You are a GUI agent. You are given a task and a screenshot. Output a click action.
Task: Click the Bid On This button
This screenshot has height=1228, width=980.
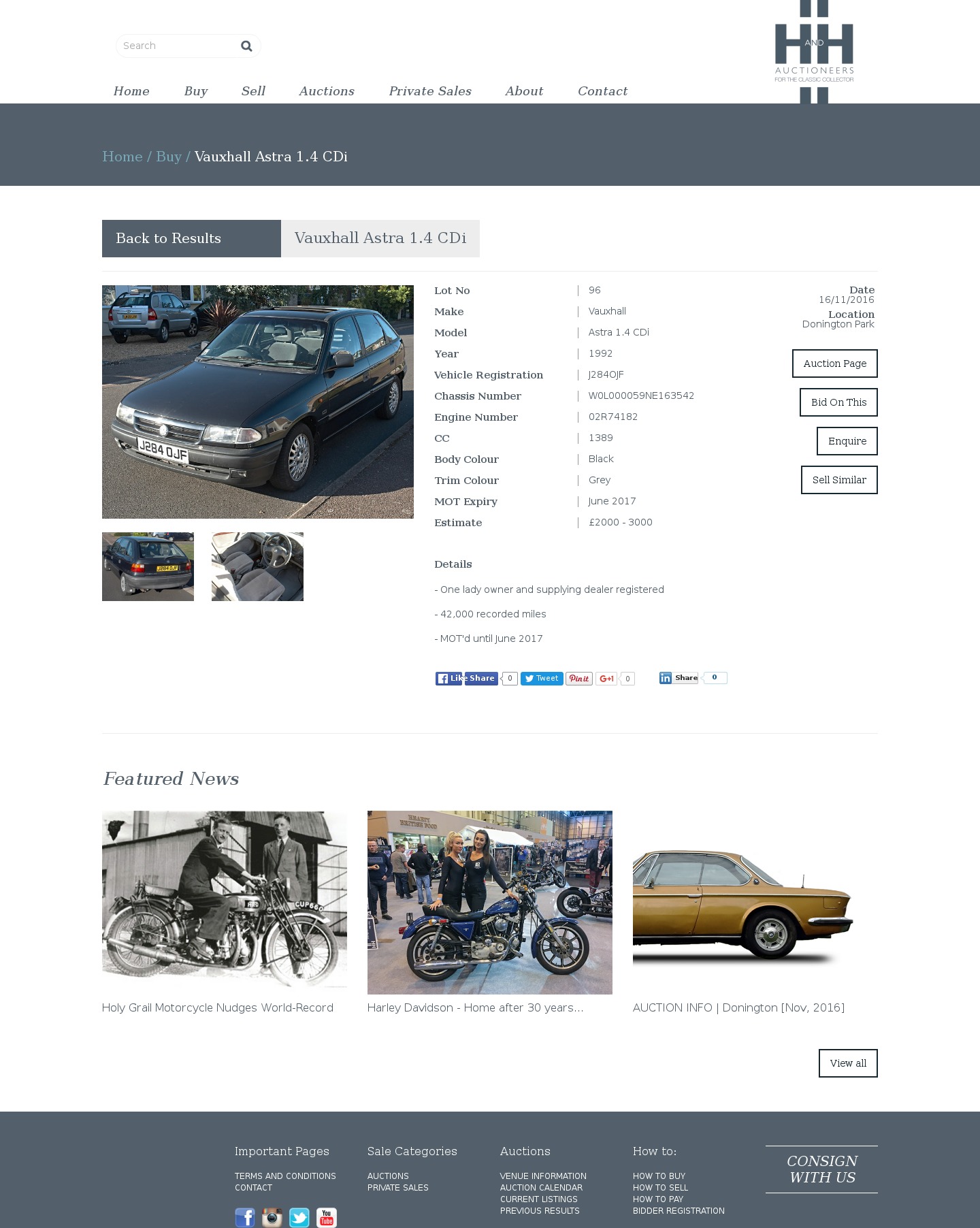tap(838, 402)
